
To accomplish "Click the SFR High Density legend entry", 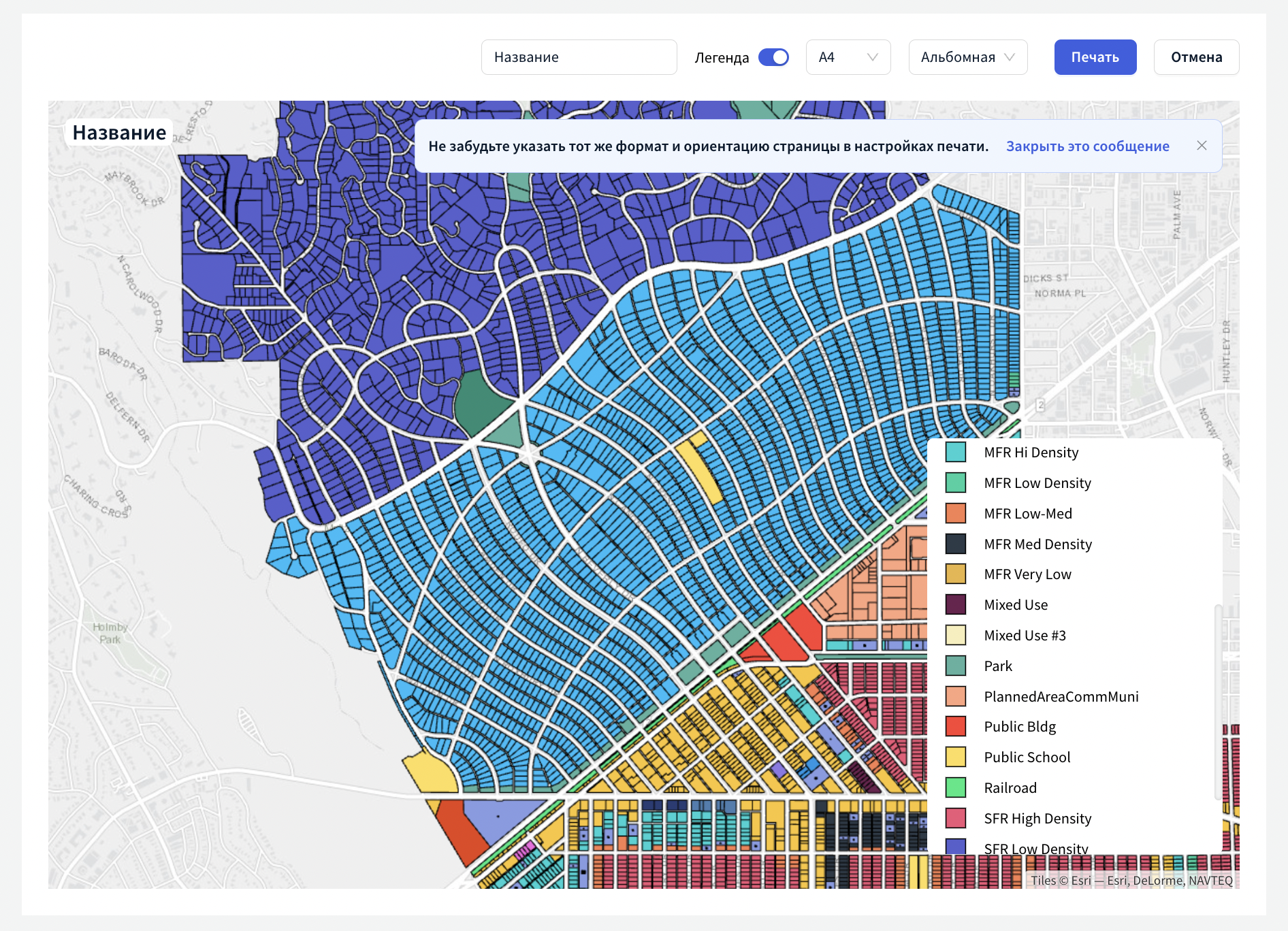I will tap(1037, 818).
